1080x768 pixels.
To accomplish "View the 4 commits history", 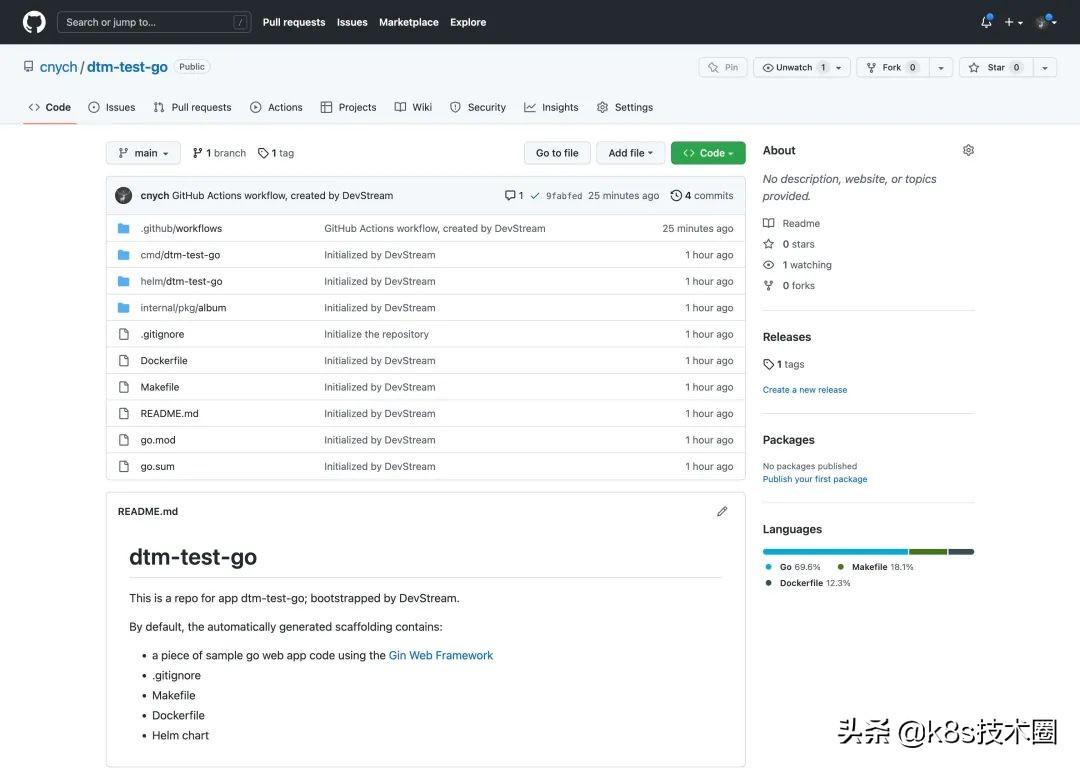I will coord(702,196).
